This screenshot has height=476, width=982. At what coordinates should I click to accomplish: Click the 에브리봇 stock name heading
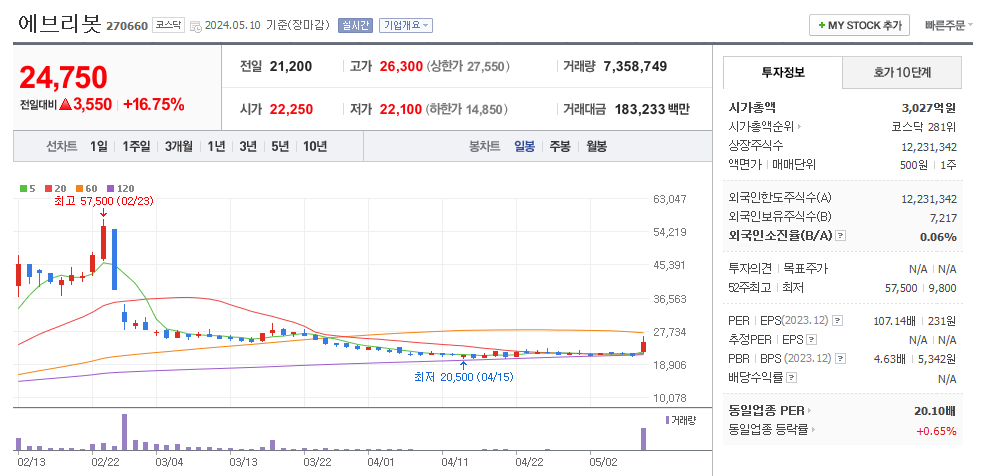pos(59,24)
